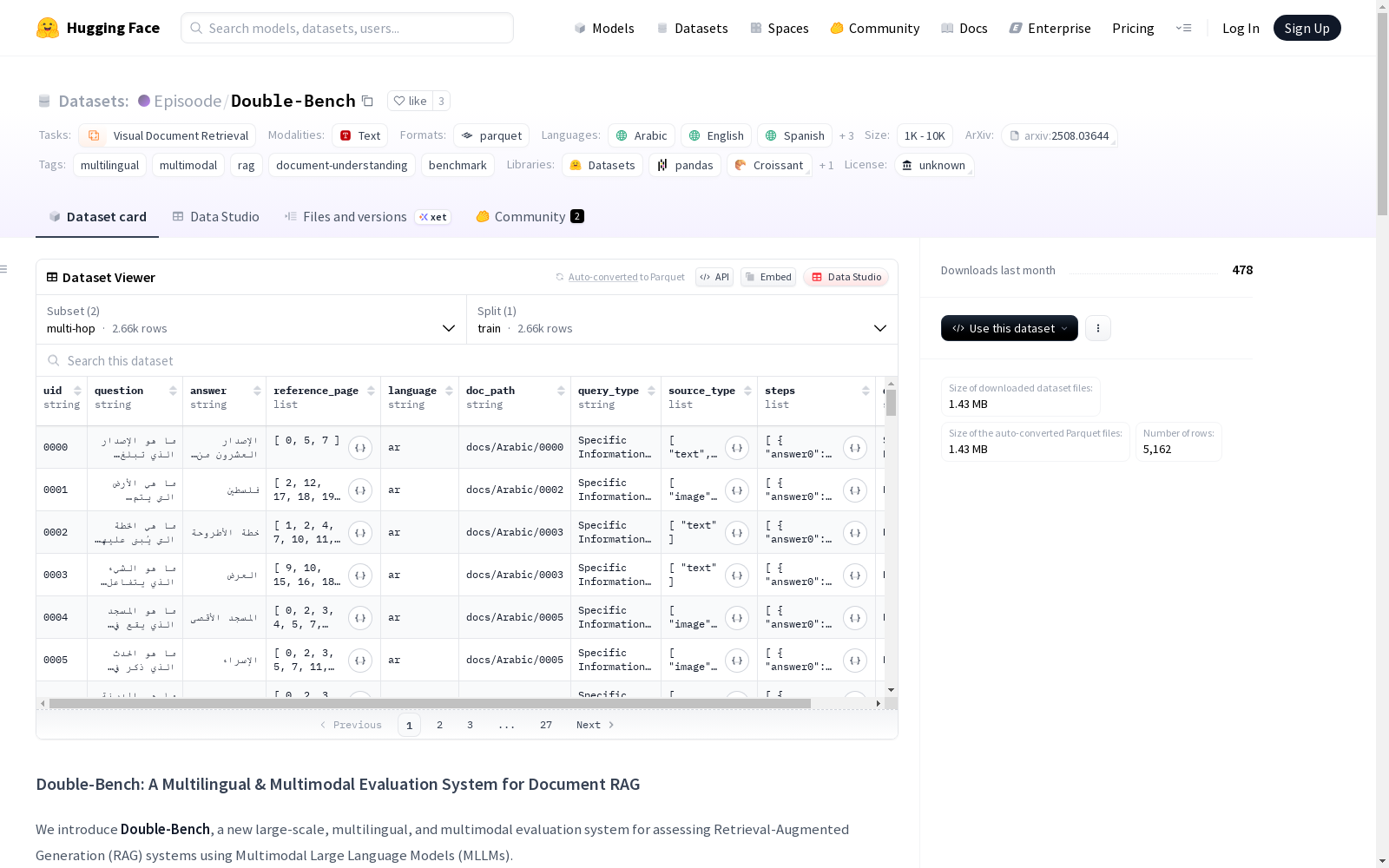The height and width of the screenshot is (868, 1389).
Task: Click the Embed button
Action: coord(768,277)
